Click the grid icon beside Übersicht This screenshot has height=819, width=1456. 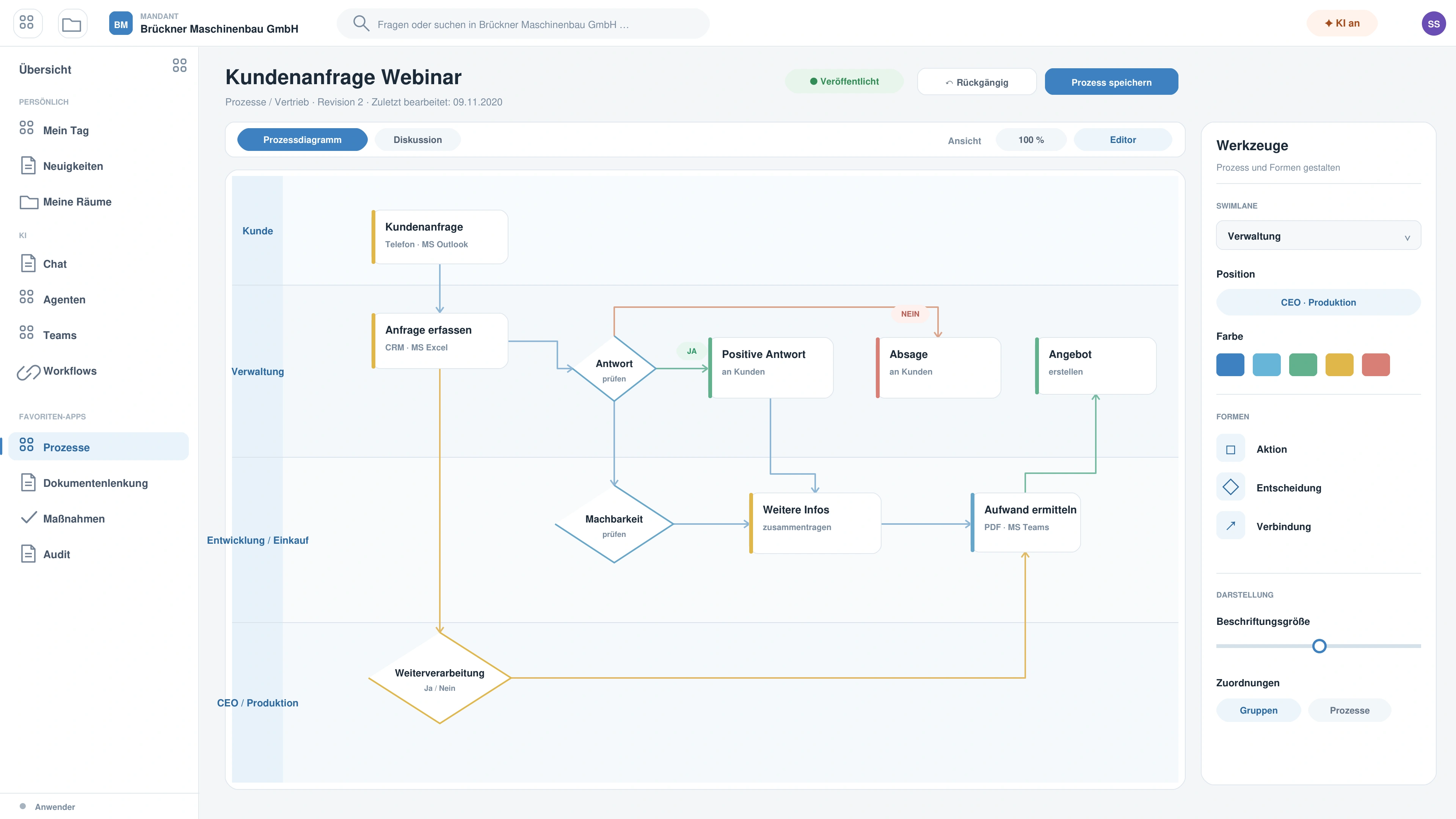(x=180, y=66)
